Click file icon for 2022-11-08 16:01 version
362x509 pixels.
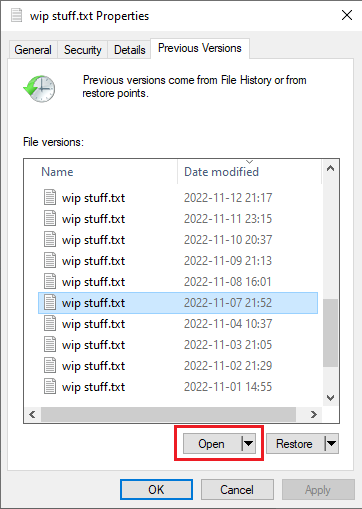pyautogui.click(x=50, y=281)
